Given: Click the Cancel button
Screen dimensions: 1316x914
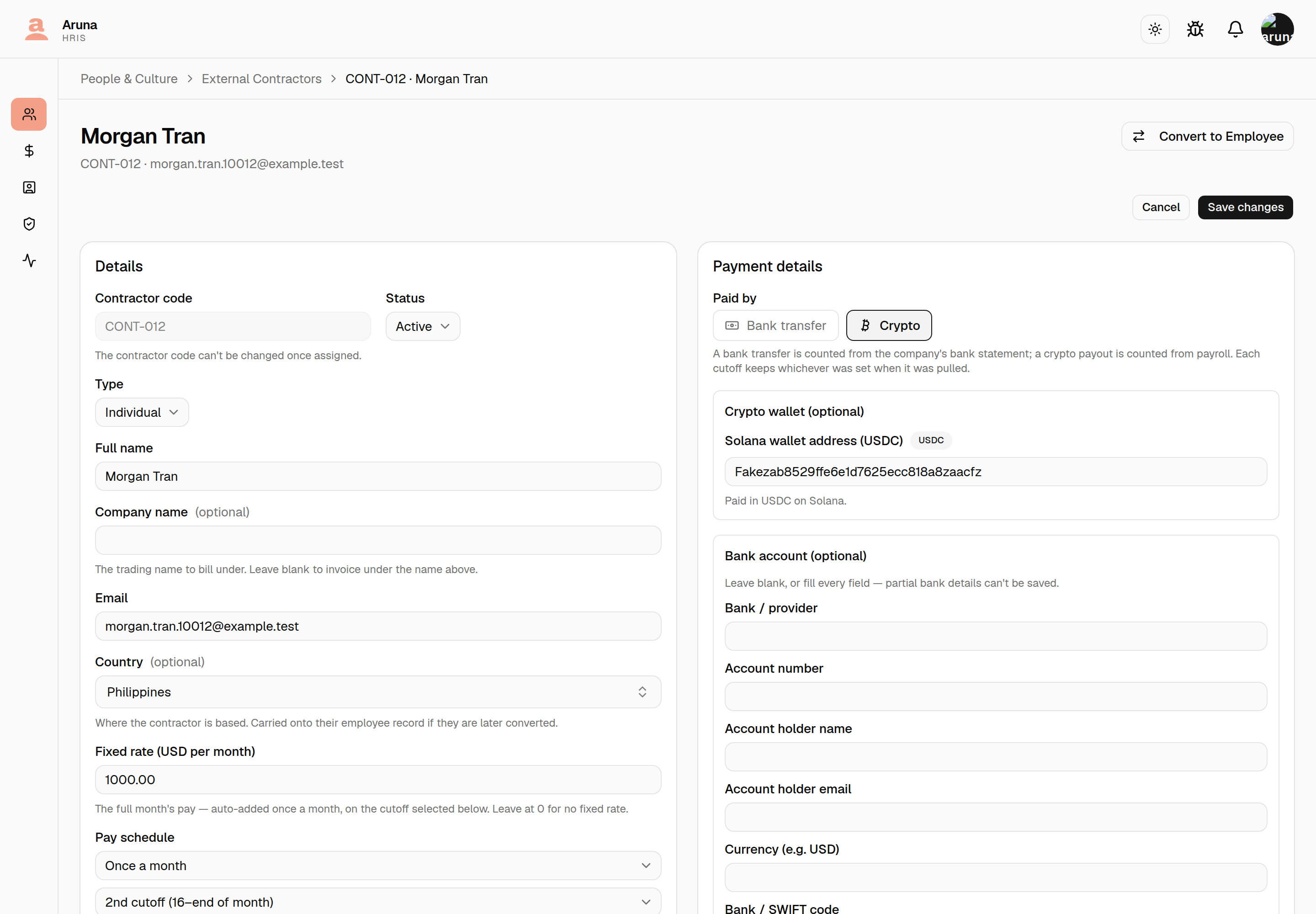Looking at the screenshot, I should click(1160, 207).
